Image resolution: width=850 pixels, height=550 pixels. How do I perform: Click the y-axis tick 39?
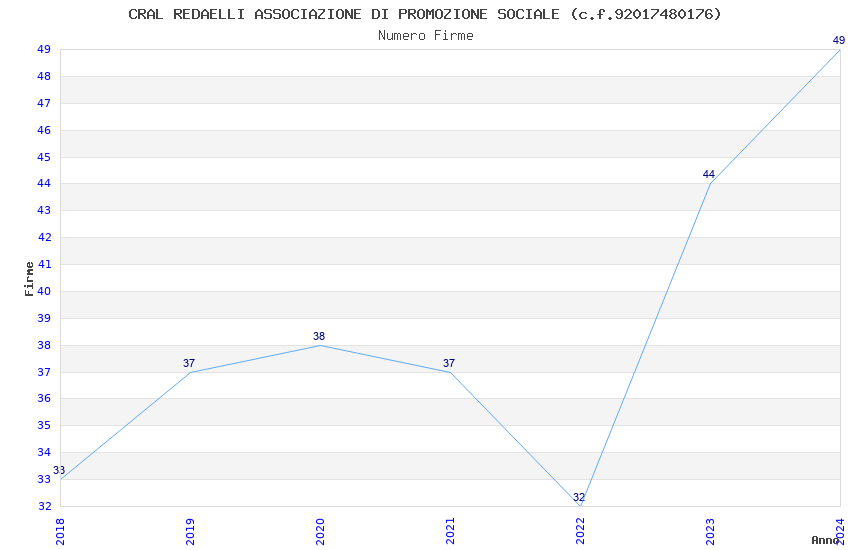point(44,318)
